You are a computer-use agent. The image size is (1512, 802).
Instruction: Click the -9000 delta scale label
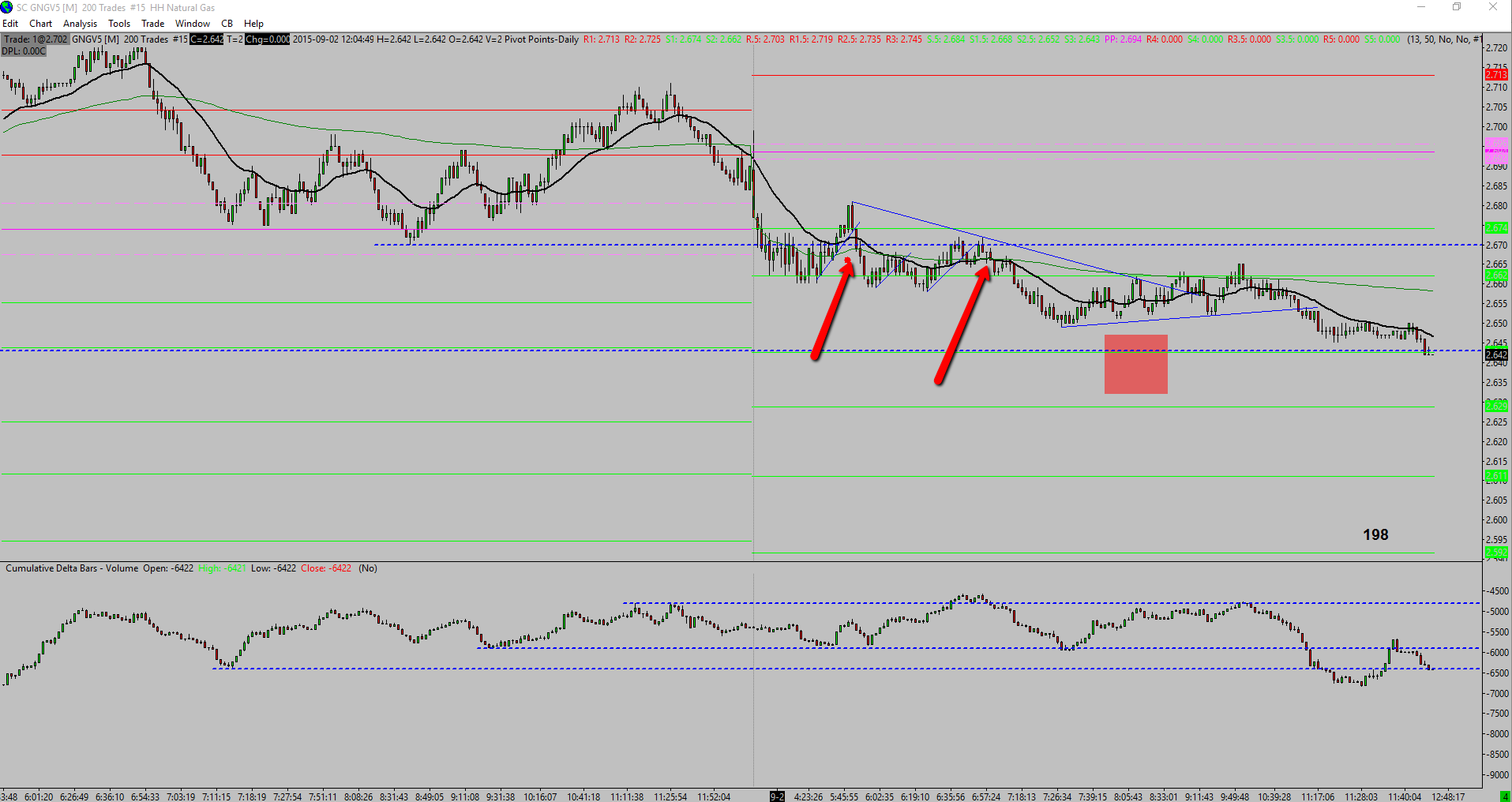[x=1498, y=775]
